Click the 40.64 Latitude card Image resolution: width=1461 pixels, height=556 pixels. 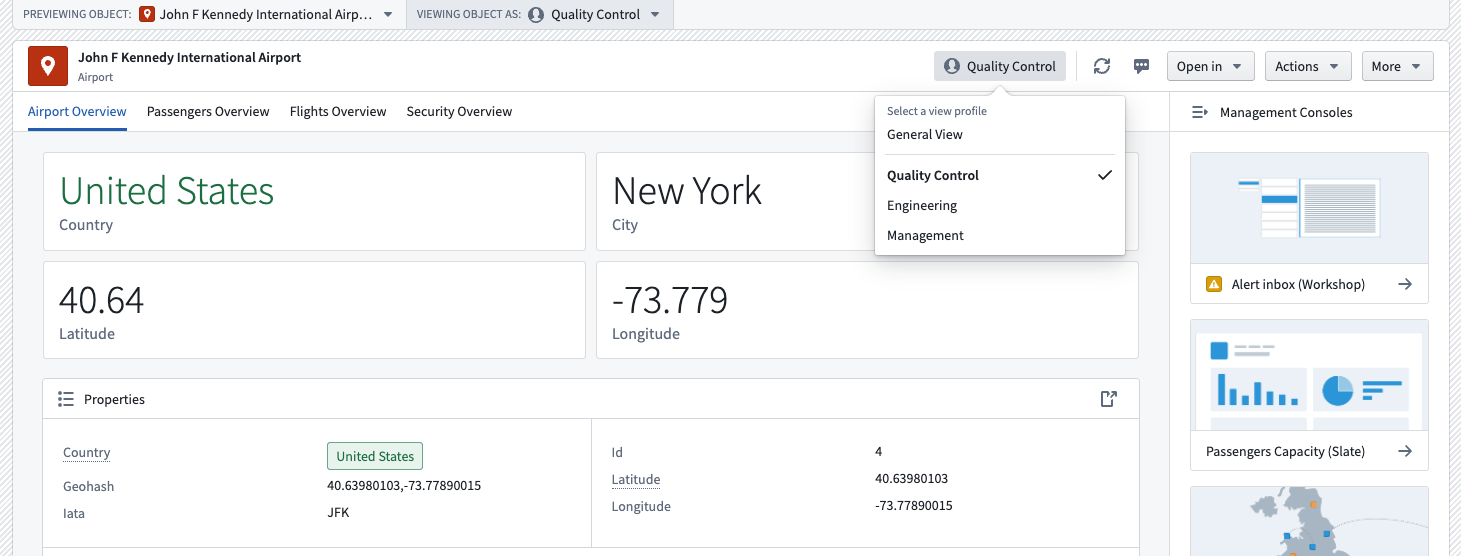tap(314, 310)
